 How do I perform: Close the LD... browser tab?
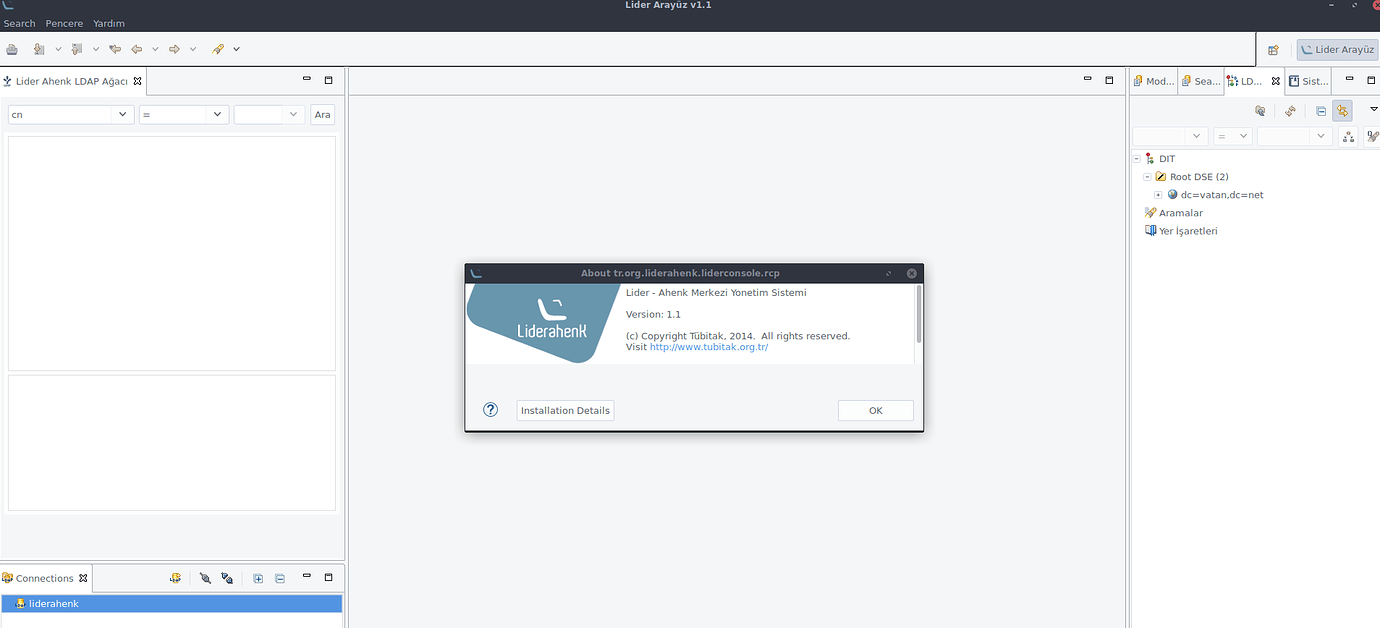tap(1275, 81)
